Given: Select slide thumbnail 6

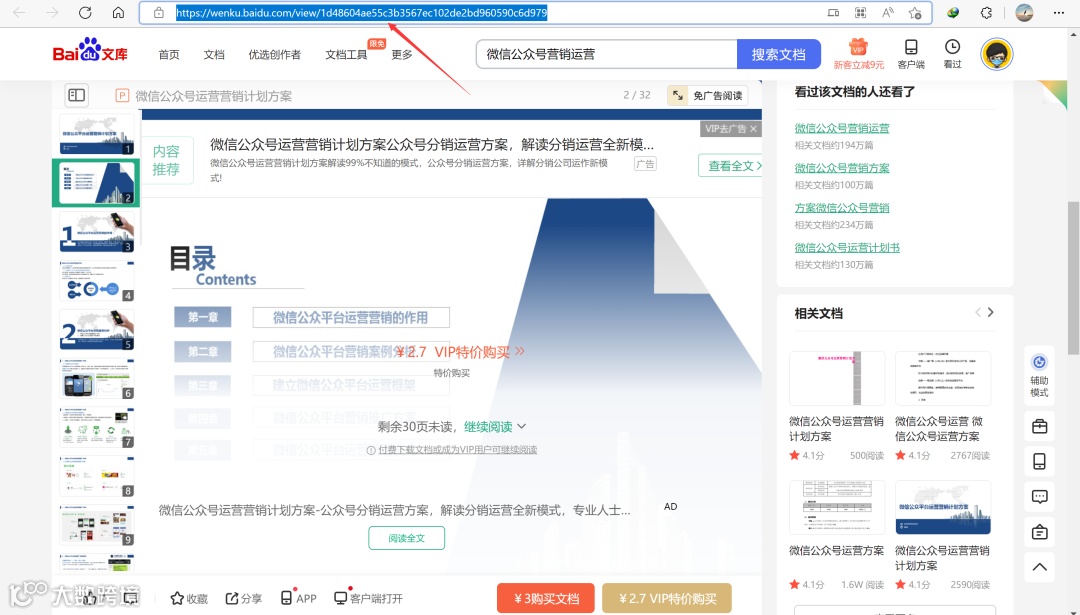Looking at the screenshot, I should (x=96, y=378).
